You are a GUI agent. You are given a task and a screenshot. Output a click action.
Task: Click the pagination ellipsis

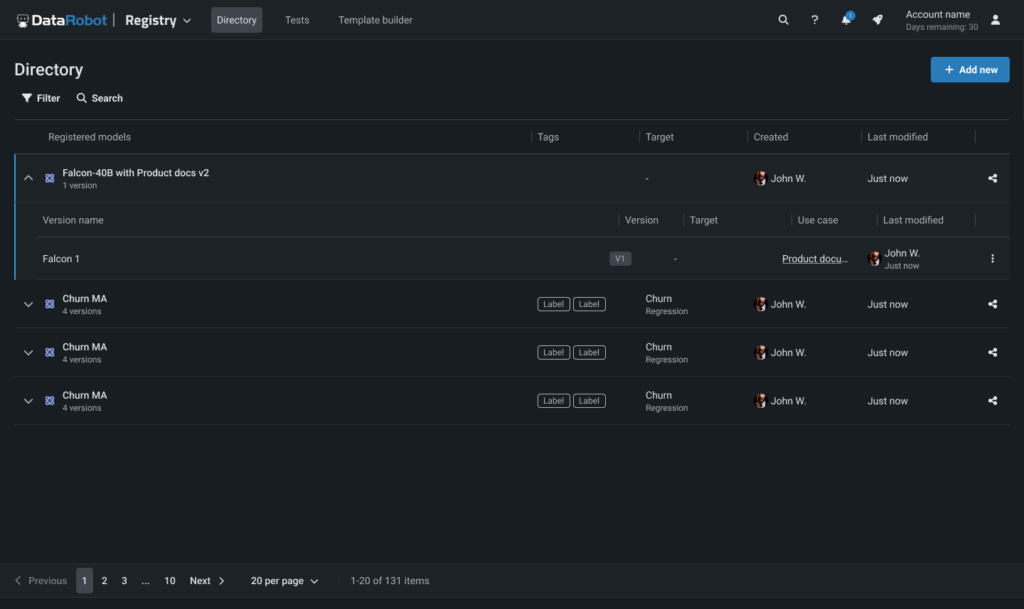point(146,581)
